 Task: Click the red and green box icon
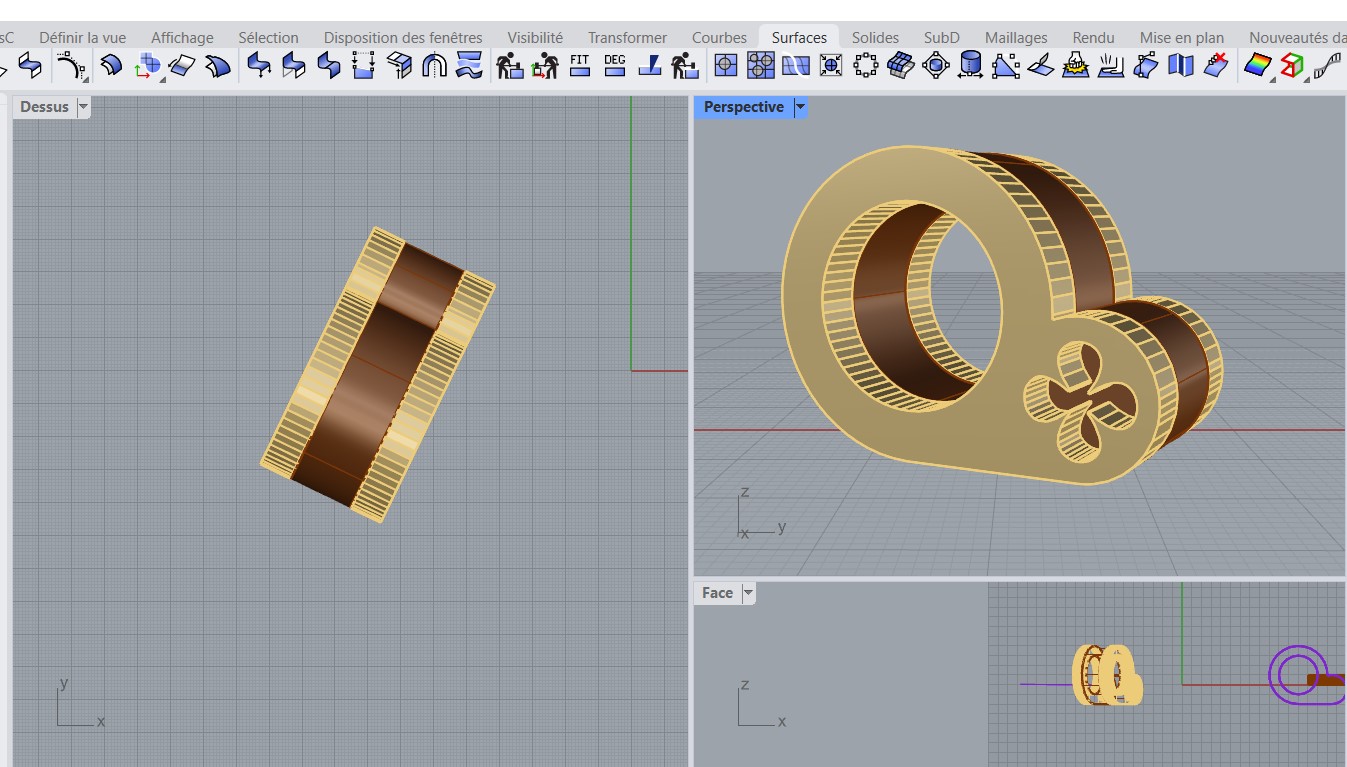tap(1292, 66)
